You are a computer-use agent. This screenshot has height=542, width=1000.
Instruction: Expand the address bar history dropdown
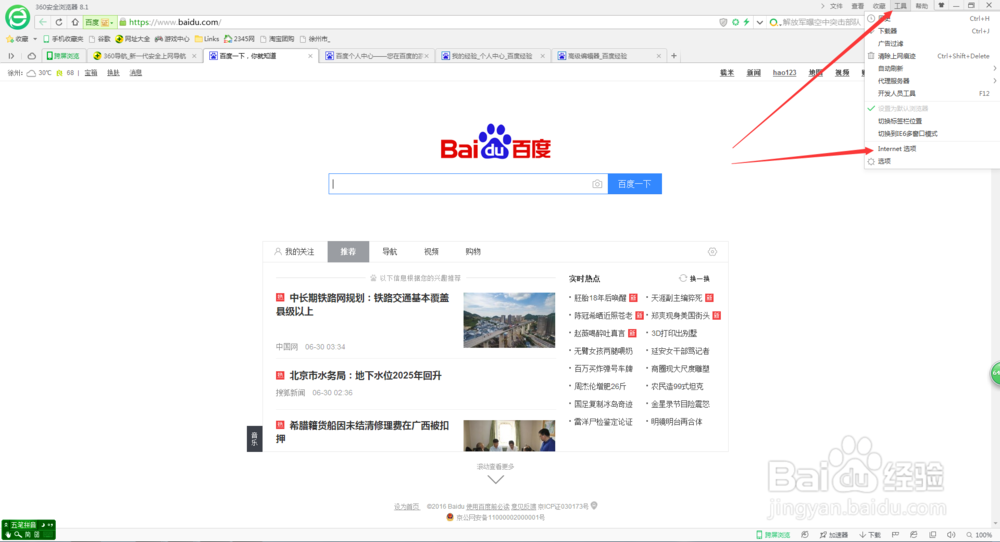point(760,22)
